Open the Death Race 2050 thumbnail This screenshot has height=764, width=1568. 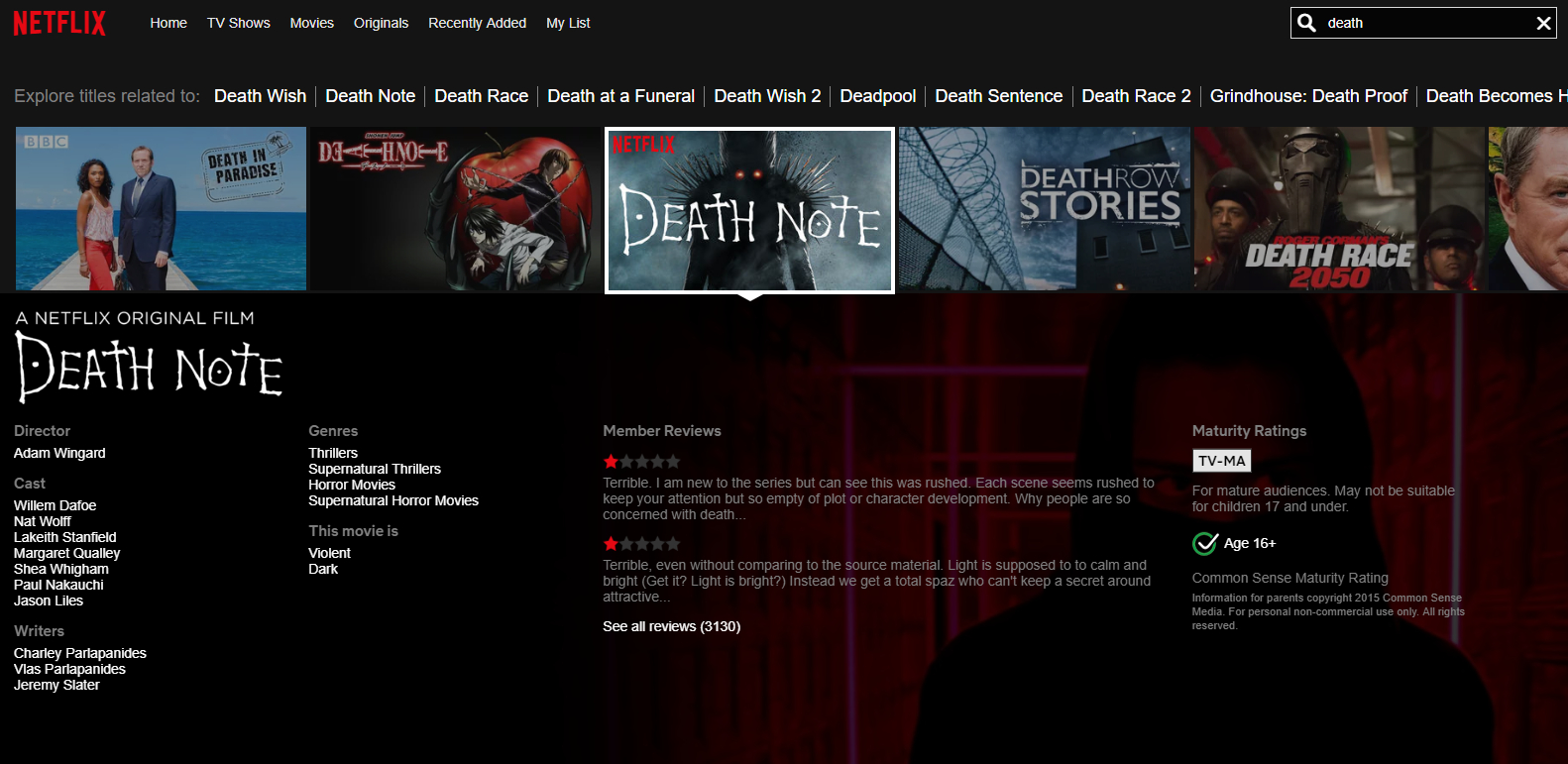click(1339, 209)
